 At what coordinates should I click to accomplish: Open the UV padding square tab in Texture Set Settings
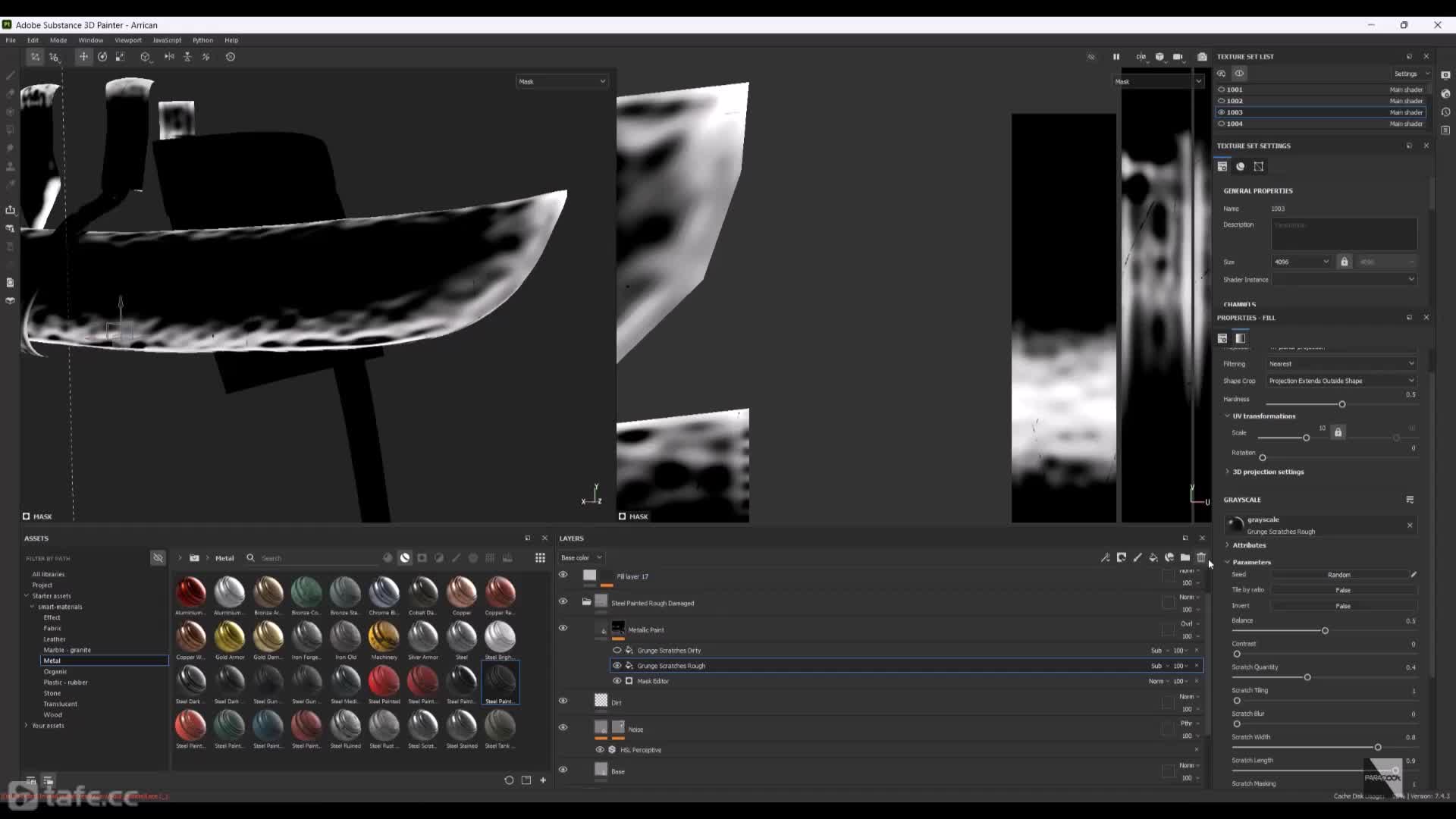point(1259,167)
